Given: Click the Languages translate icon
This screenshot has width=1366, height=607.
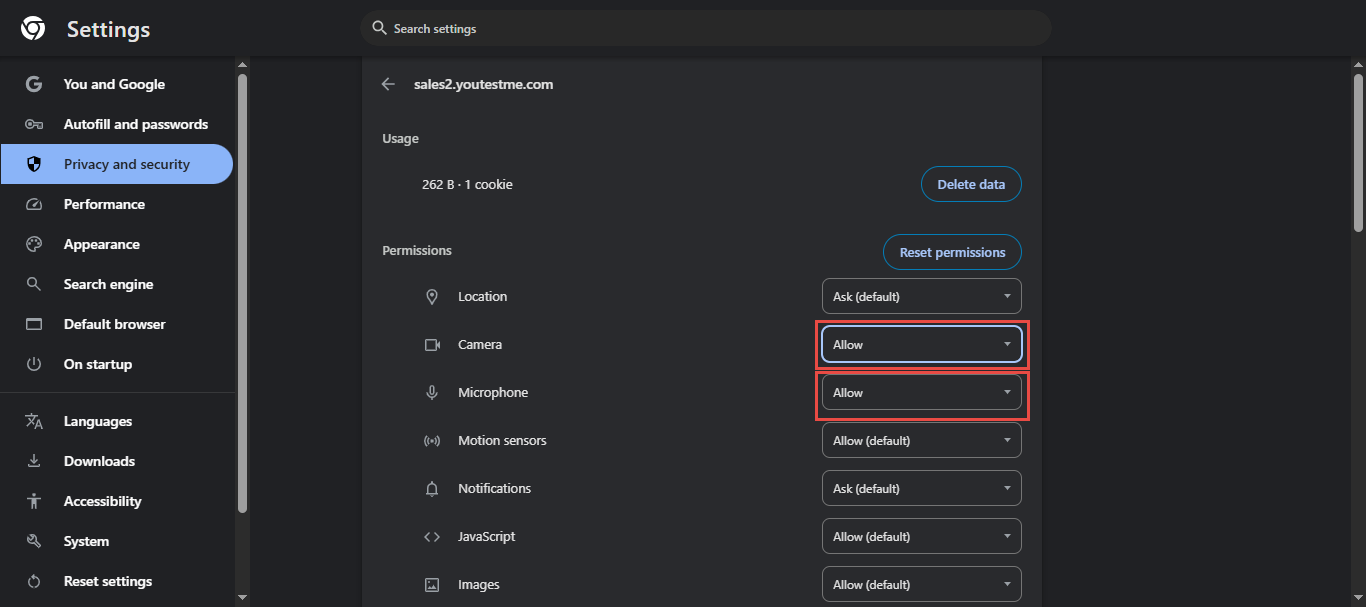Looking at the screenshot, I should pyautogui.click(x=34, y=421).
